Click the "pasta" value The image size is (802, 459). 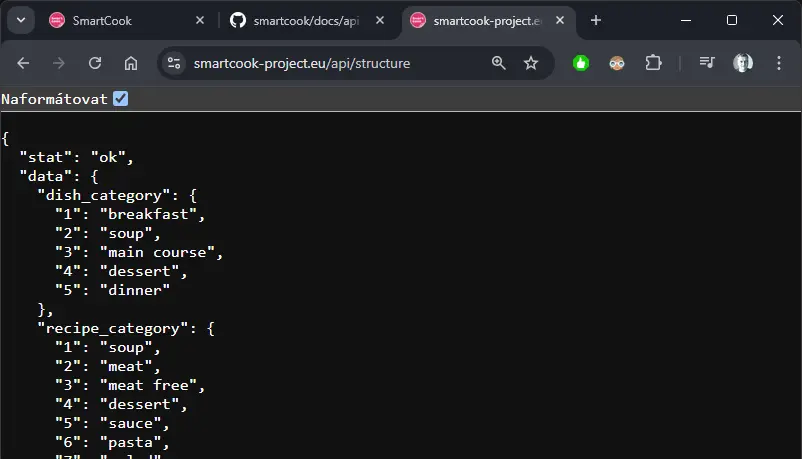click(130, 442)
